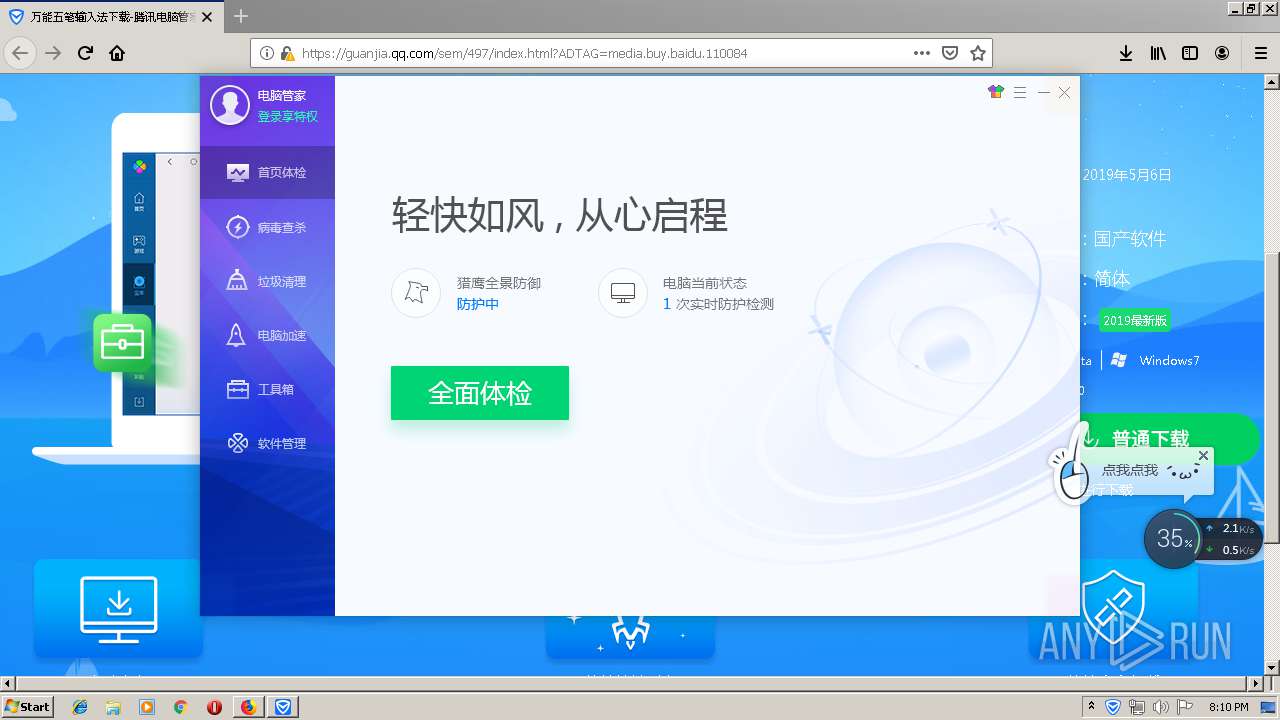The width and height of the screenshot is (1280, 720).
Task: Start the 全面体检 full checkup
Action: pyautogui.click(x=480, y=393)
